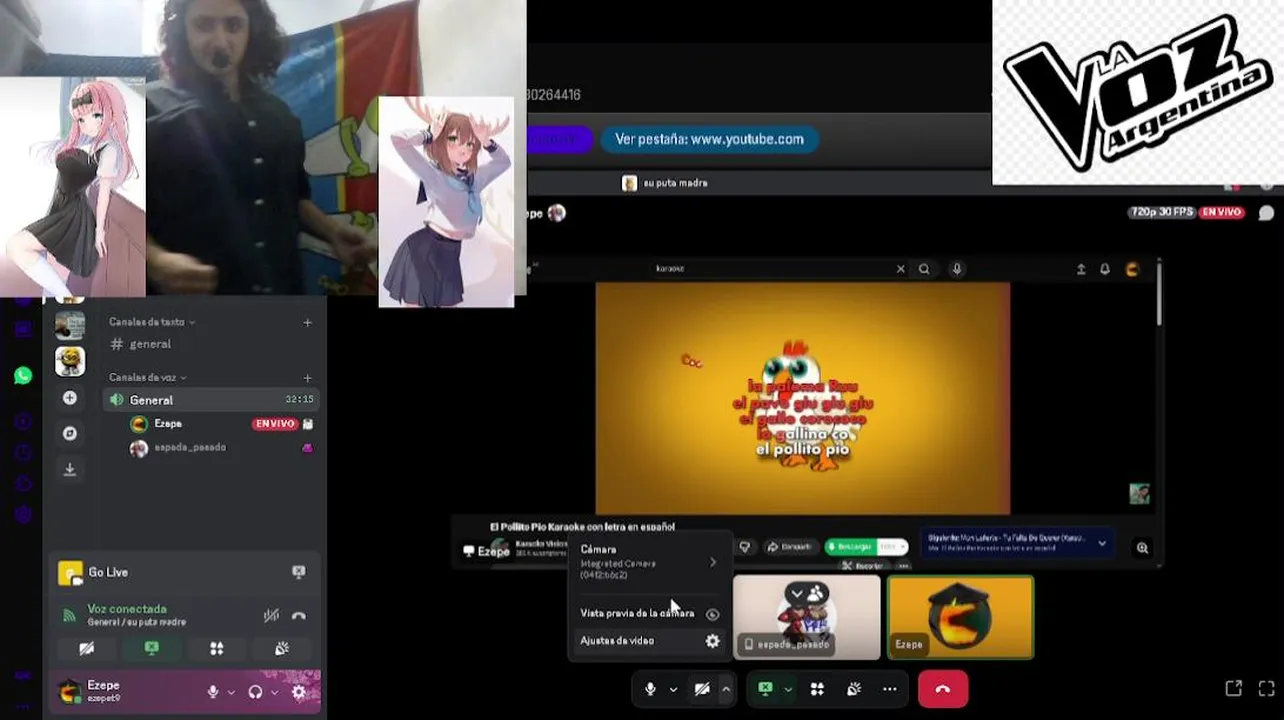
Task: Turn on camera in the sidebar panel
Action: click(x=87, y=648)
